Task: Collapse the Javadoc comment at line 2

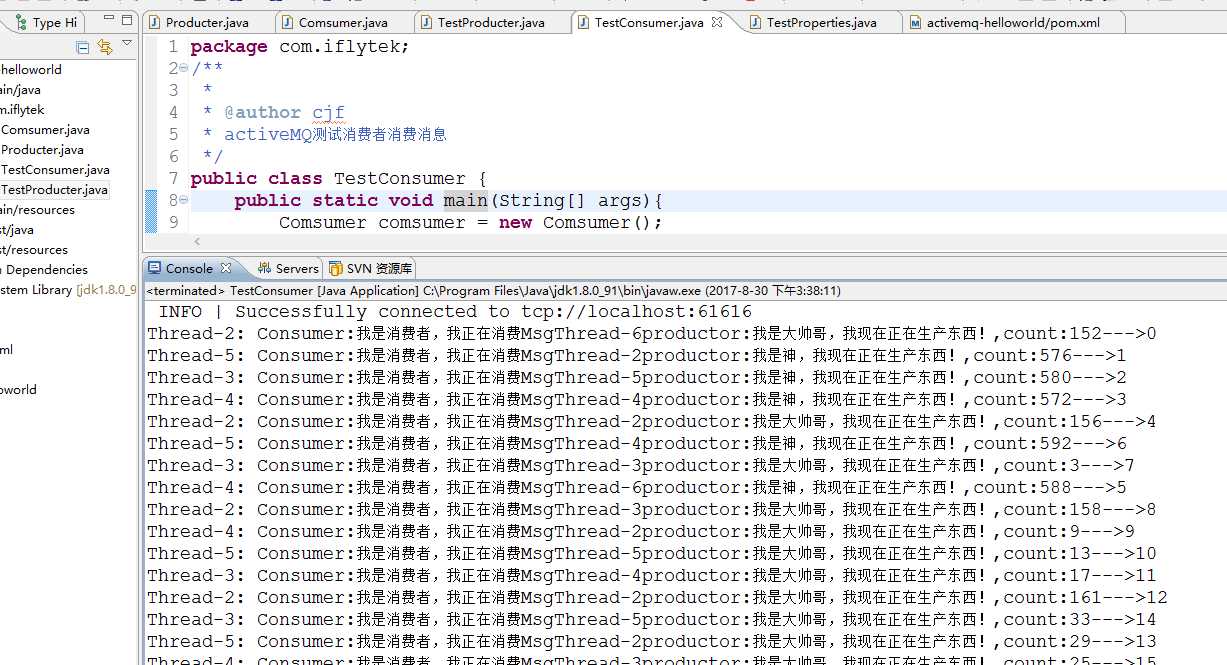Action: [183, 68]
